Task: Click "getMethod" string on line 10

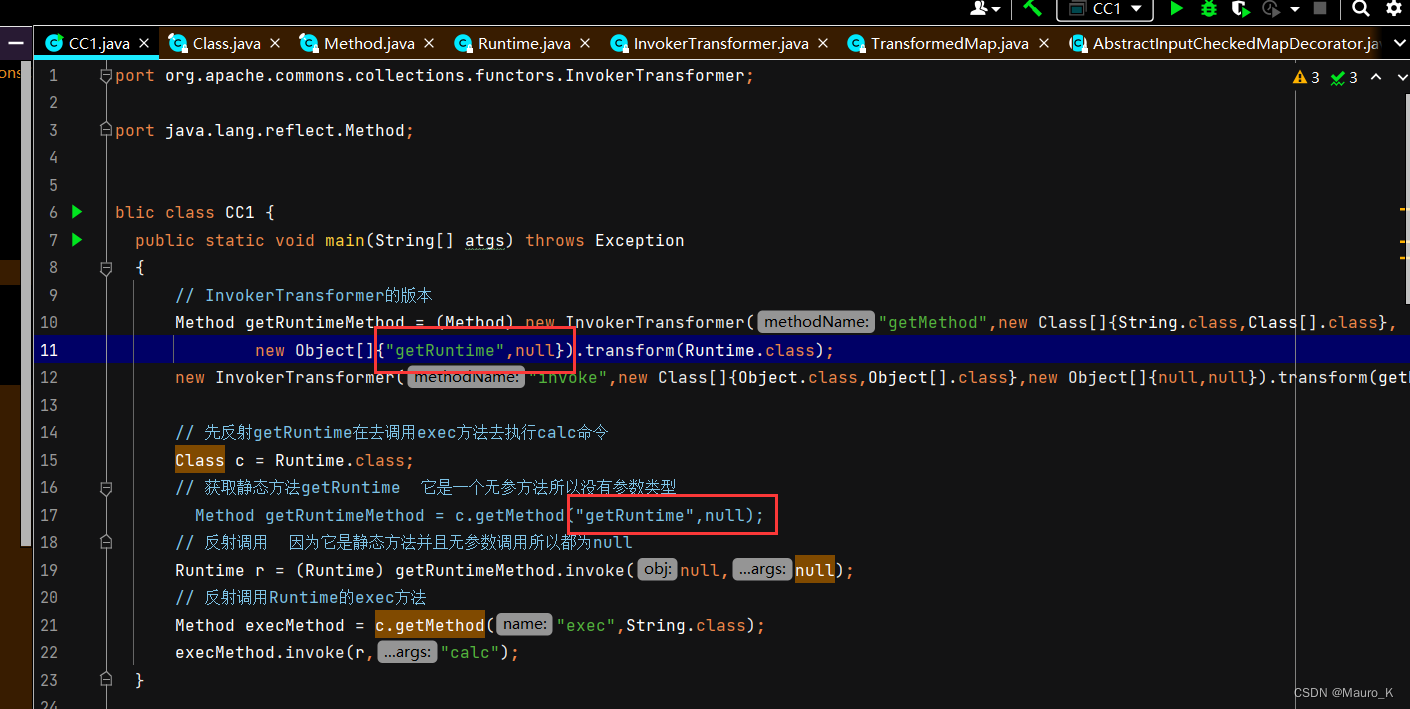Action: 934,322
